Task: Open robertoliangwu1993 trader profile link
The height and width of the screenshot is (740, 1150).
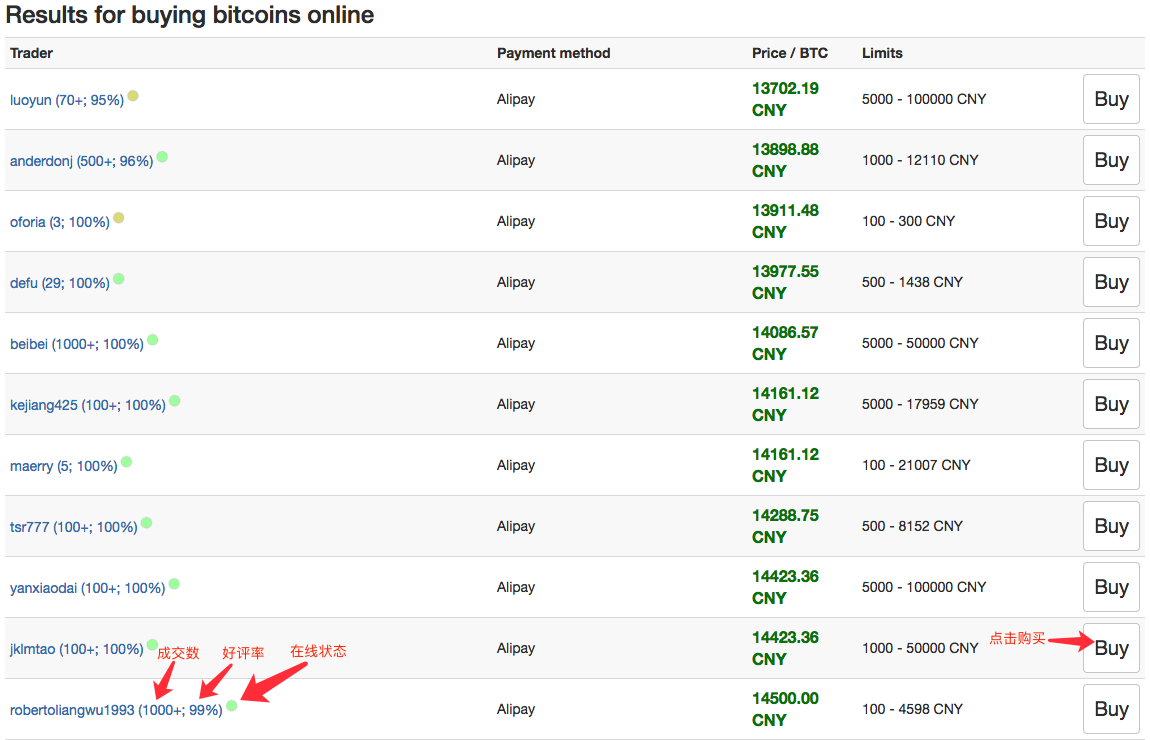Action: coord(116,710)
